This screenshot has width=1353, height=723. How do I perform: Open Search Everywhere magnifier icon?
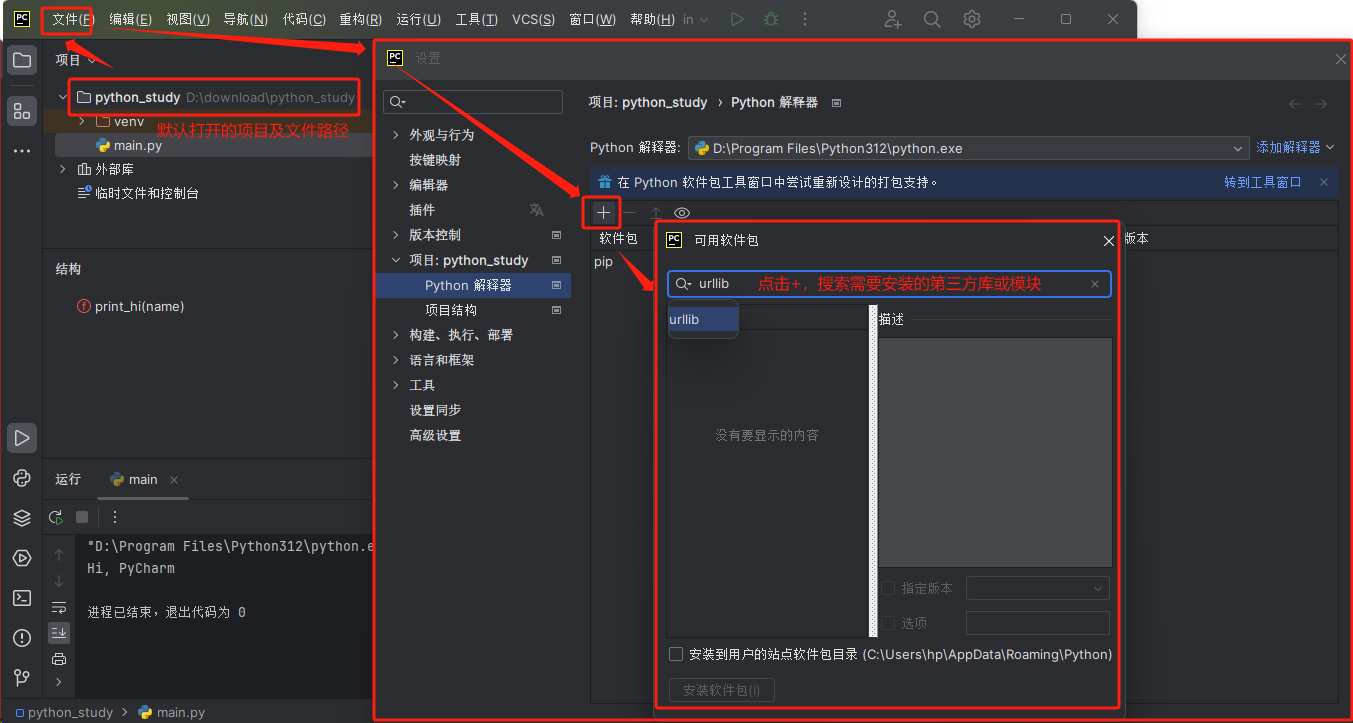[x=932, y=19]
